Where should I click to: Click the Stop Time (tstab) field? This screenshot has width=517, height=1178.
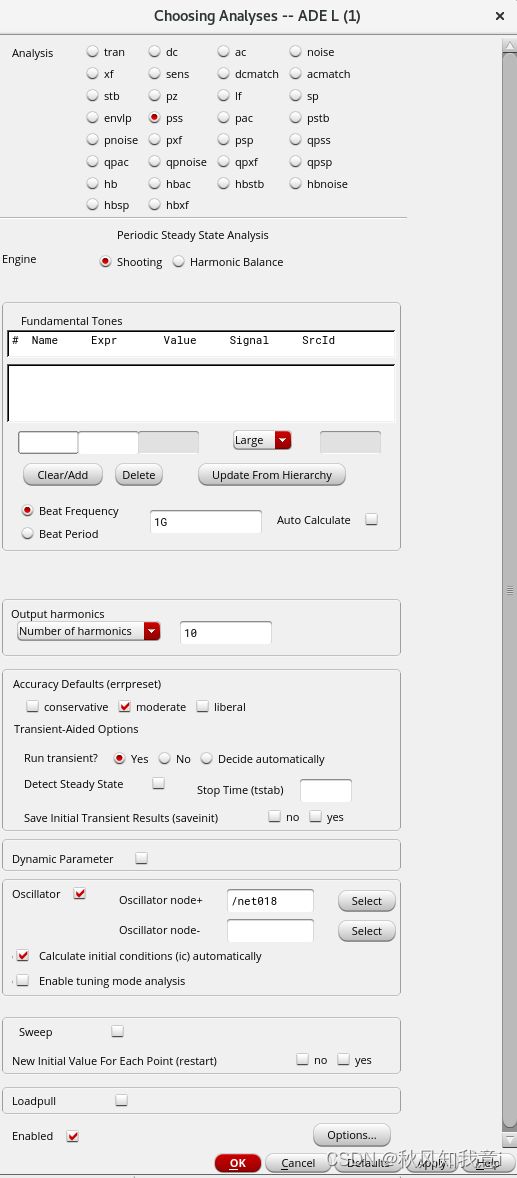[326, 790]
